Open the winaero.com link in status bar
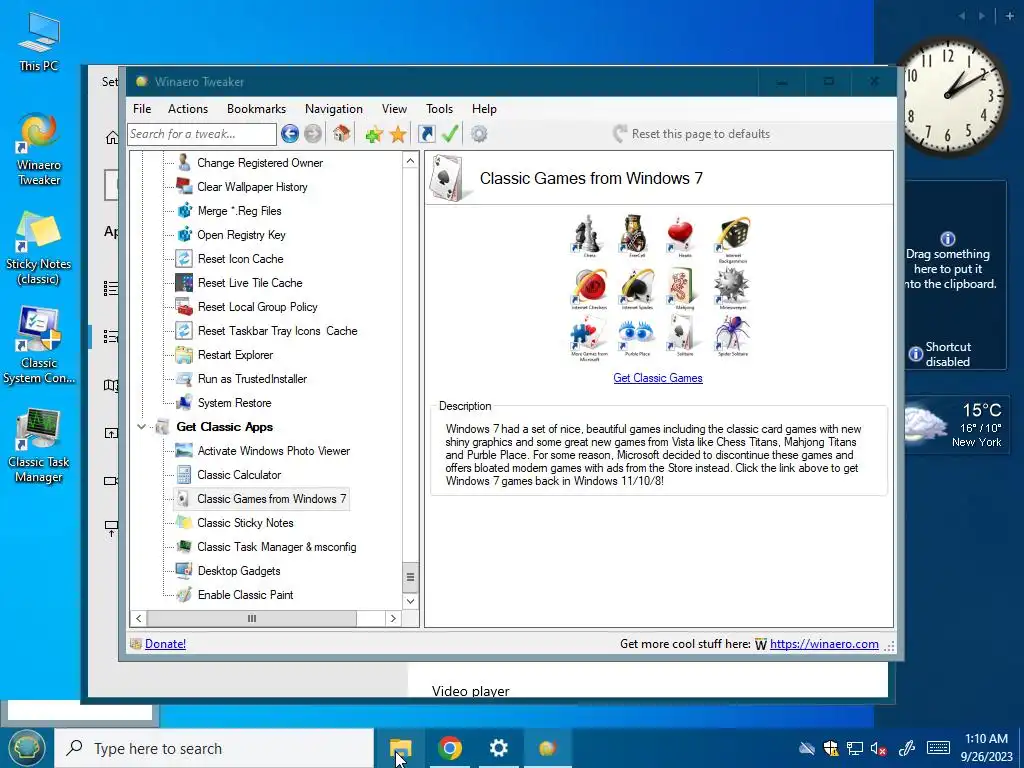Screen dimensions: 1024x768 coord(824,644)
